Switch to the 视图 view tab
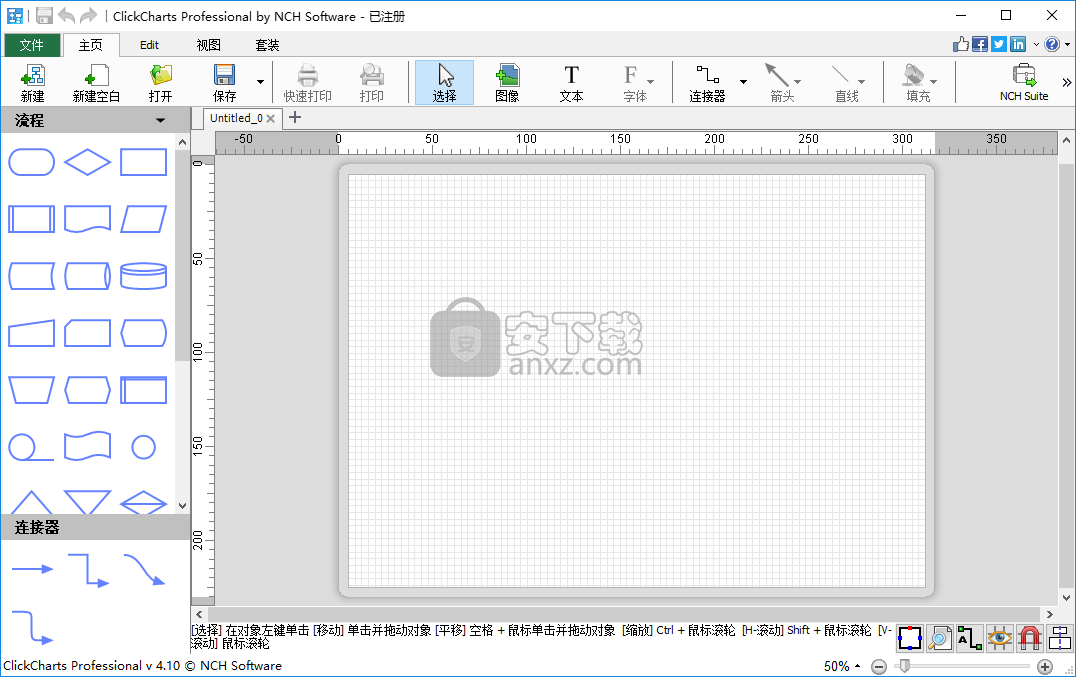Image resolution: width=1076 pixels, height=677 pixels. coord(209,45)
